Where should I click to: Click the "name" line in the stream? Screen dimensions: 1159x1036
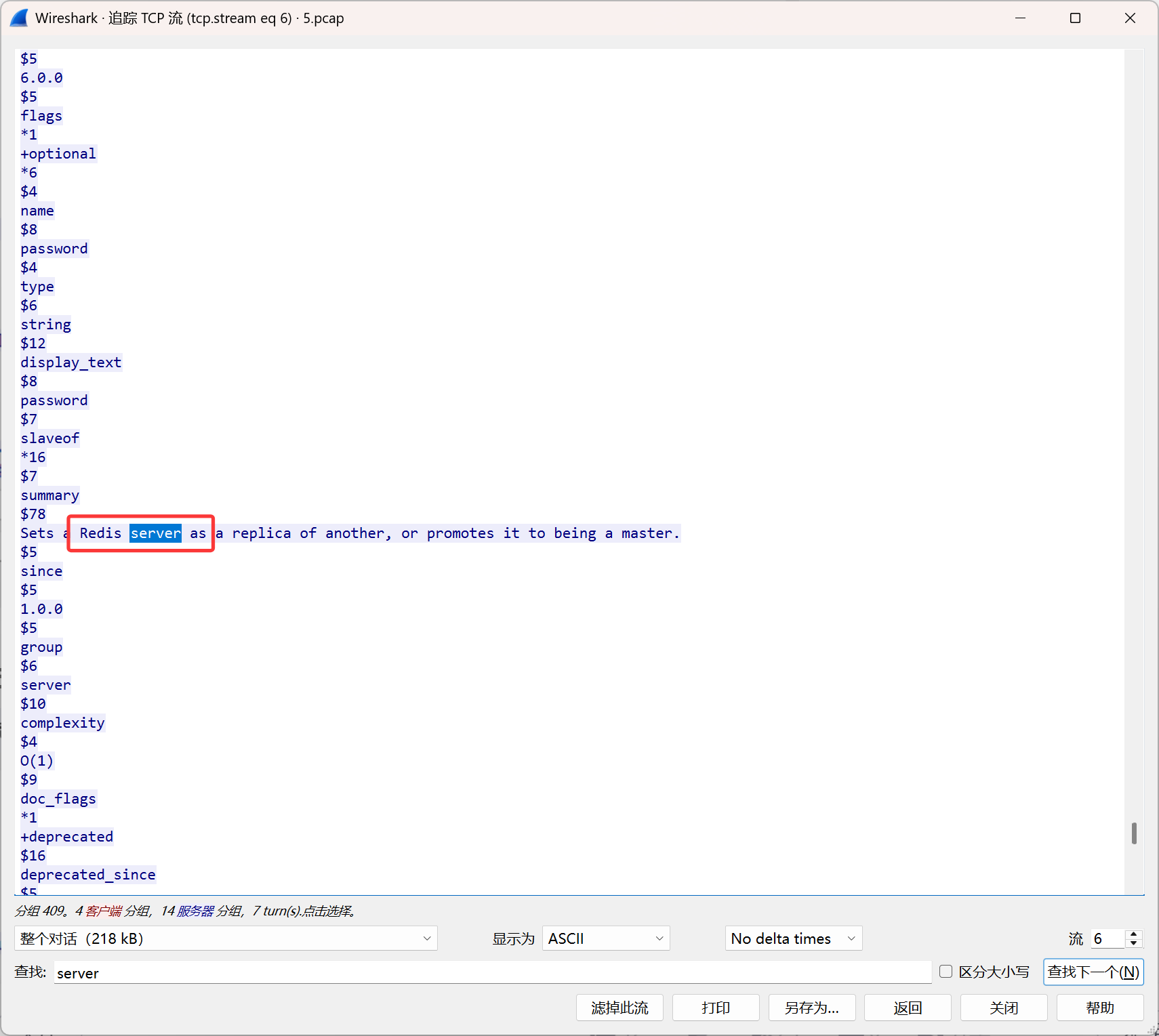(37, 211)
